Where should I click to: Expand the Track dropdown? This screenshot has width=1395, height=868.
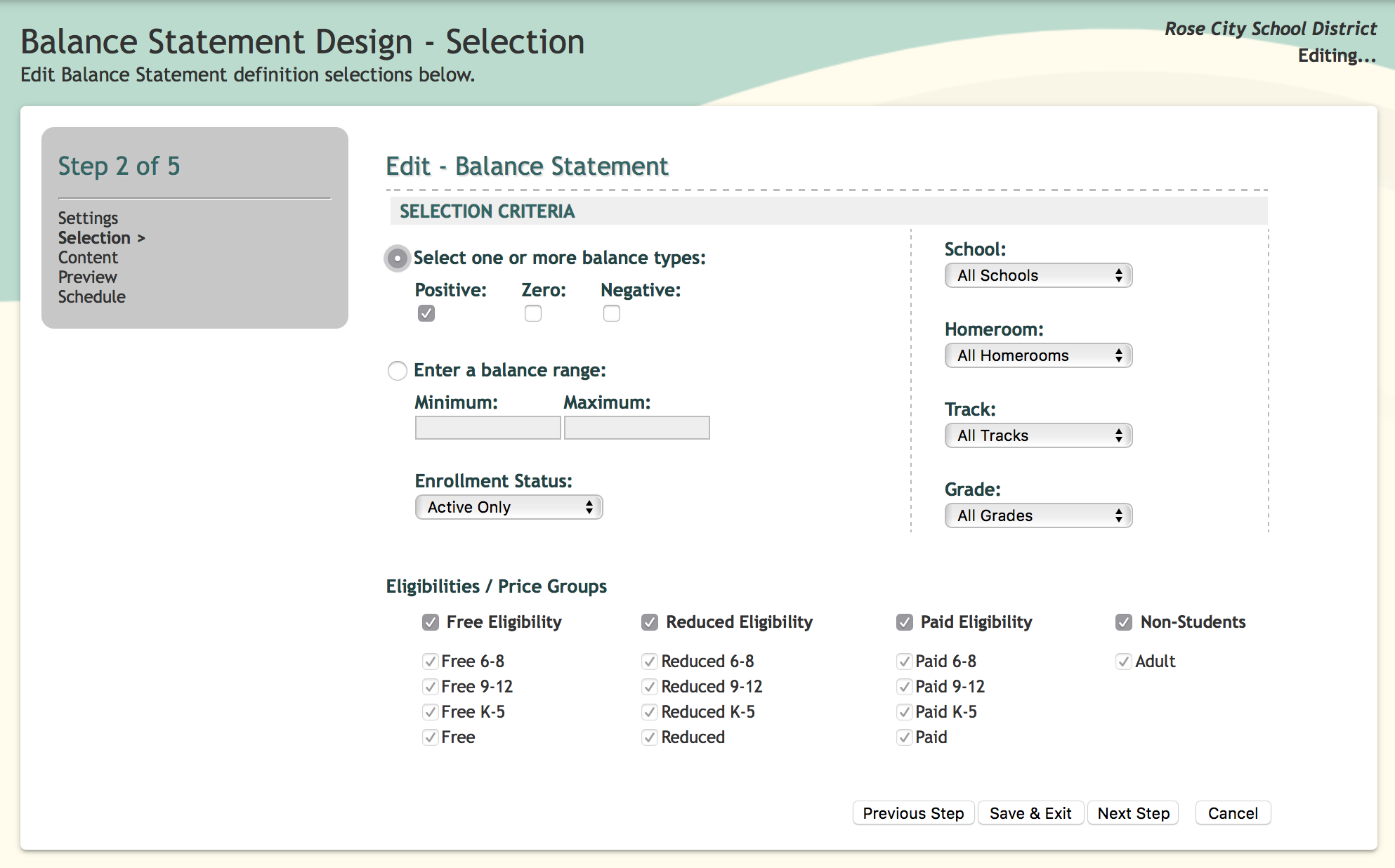(1038, 435)
